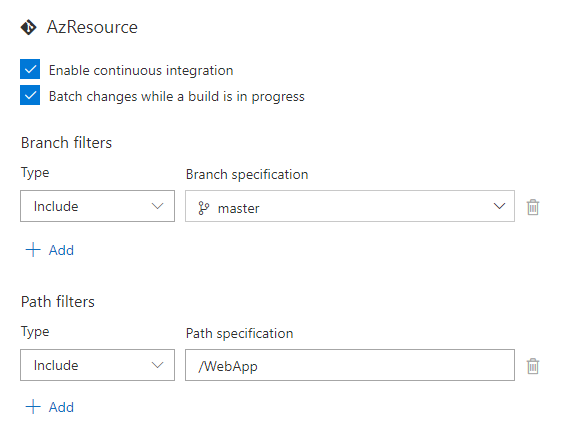
Task: Uncheck batch changes while build in progress
Action: pos(30,95)
